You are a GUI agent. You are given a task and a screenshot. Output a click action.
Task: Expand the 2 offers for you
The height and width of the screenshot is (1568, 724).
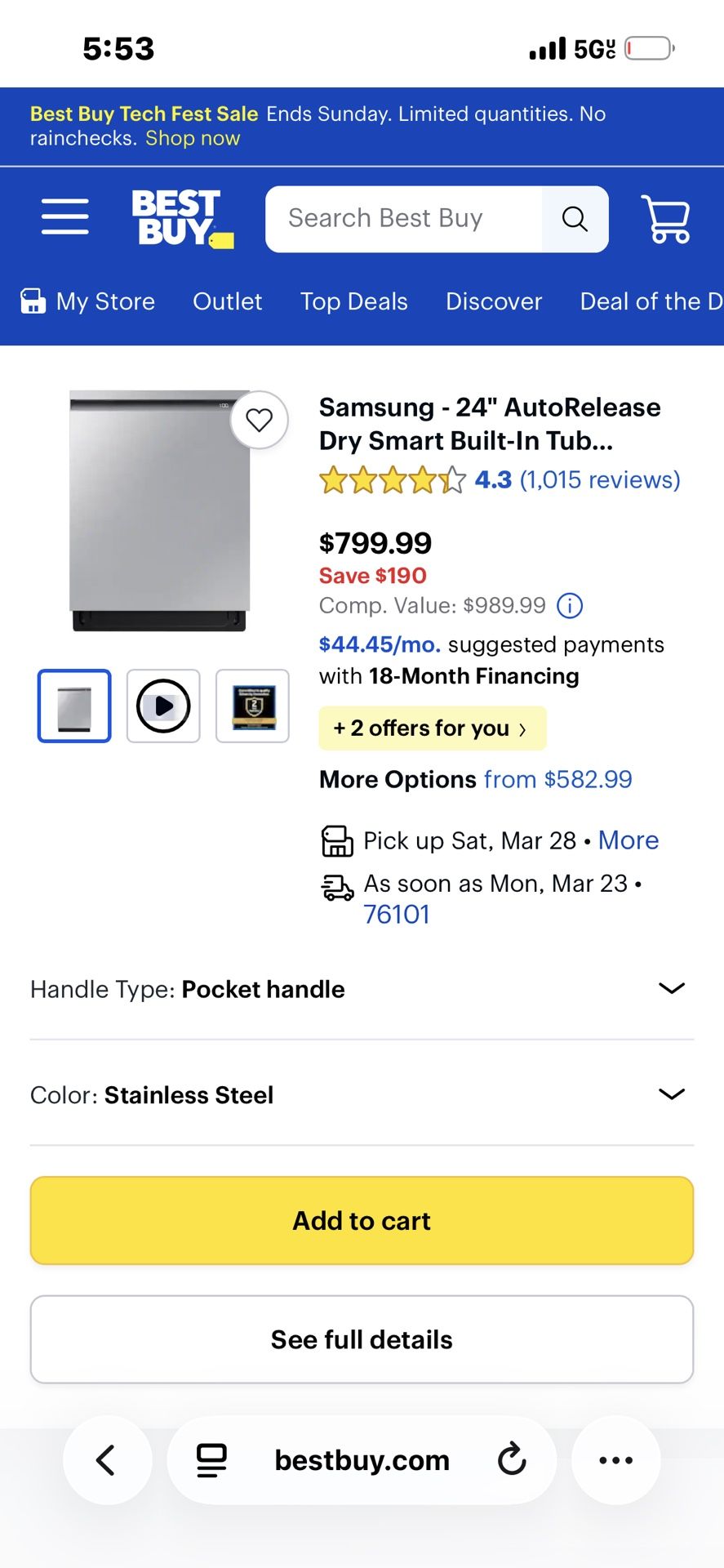point(432,728)
